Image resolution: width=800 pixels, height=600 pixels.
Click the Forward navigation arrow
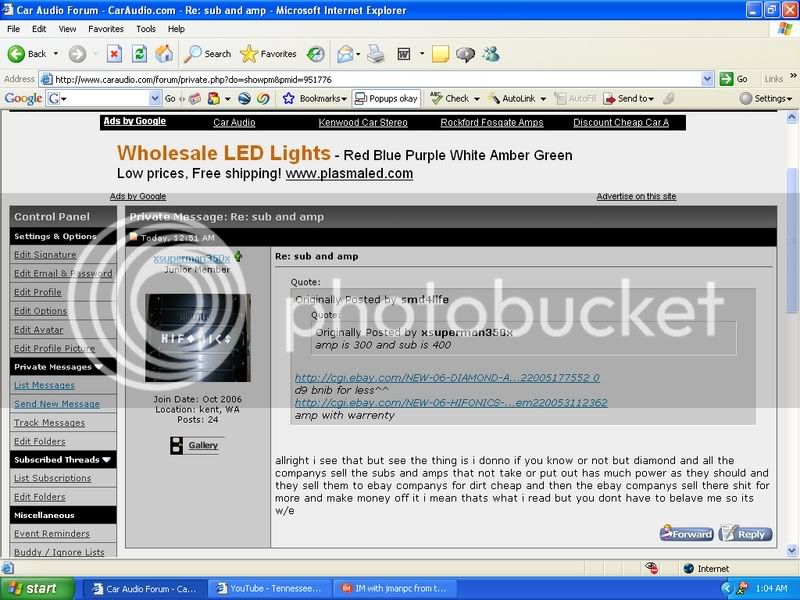(x=78, y=54)
